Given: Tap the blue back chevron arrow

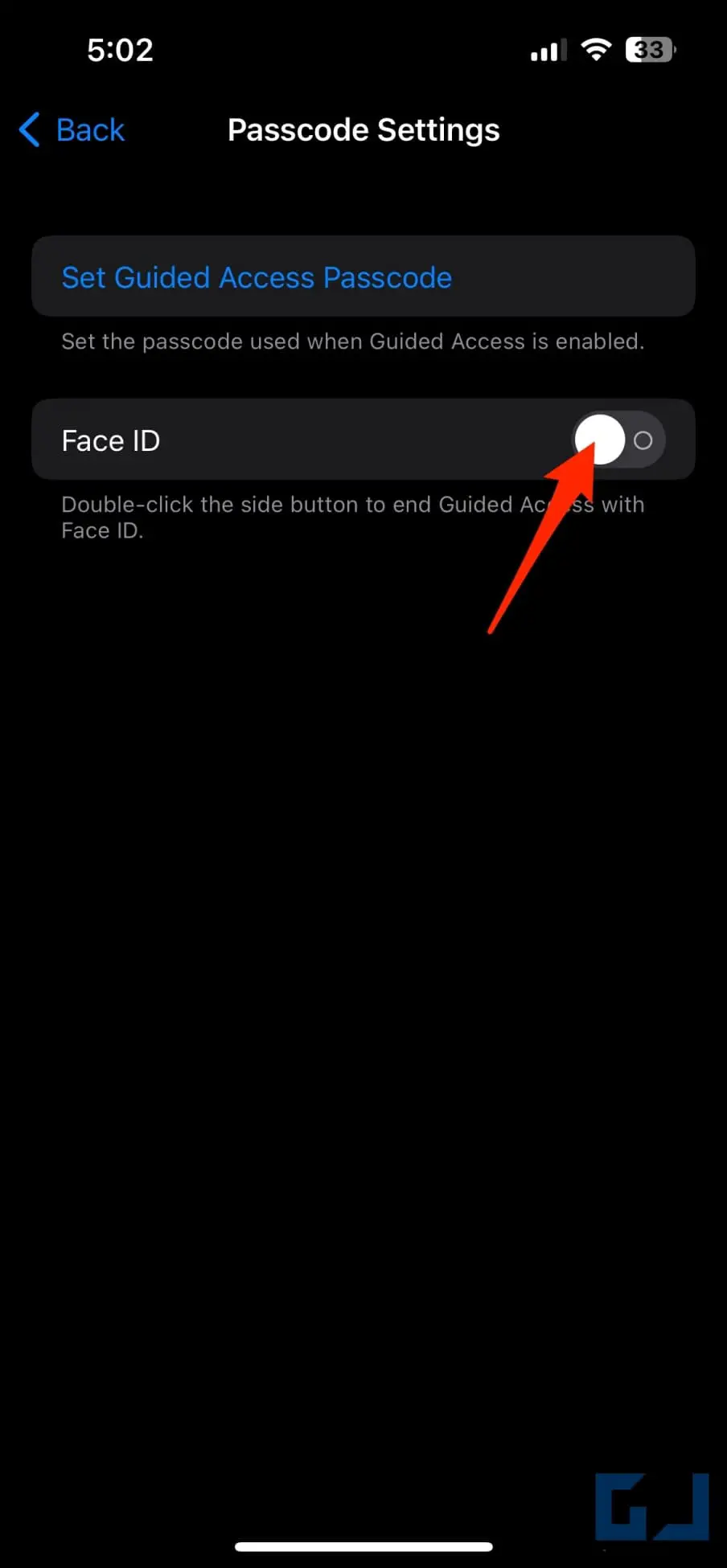Looking at the screenshot, I should (x=30, y=129).
